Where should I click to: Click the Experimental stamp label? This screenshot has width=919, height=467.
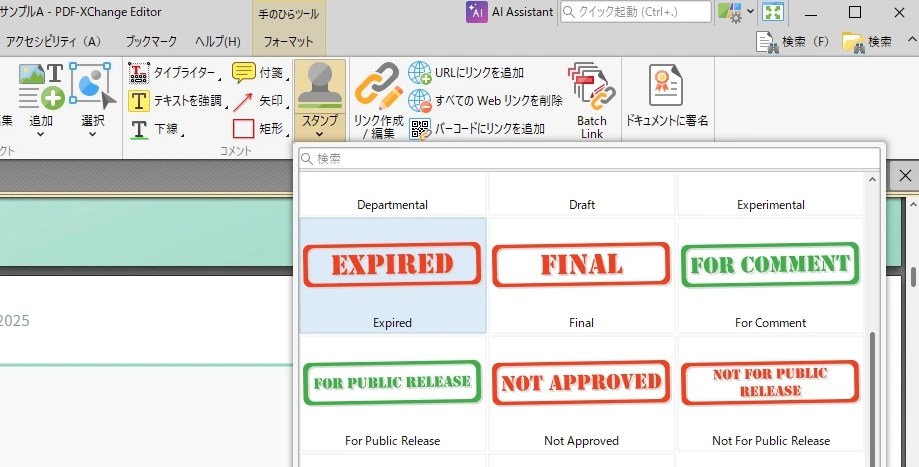coord(771,205)
